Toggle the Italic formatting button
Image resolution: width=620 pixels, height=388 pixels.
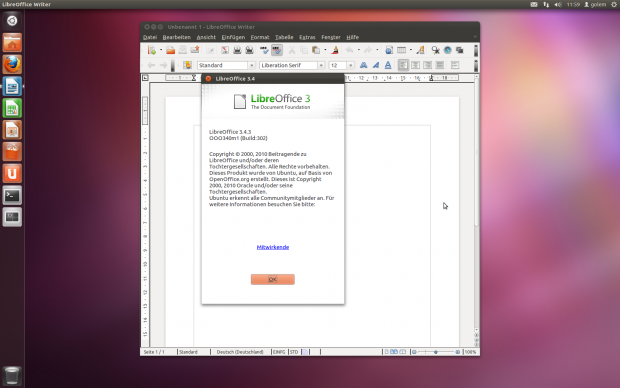(x=376, y=65)
